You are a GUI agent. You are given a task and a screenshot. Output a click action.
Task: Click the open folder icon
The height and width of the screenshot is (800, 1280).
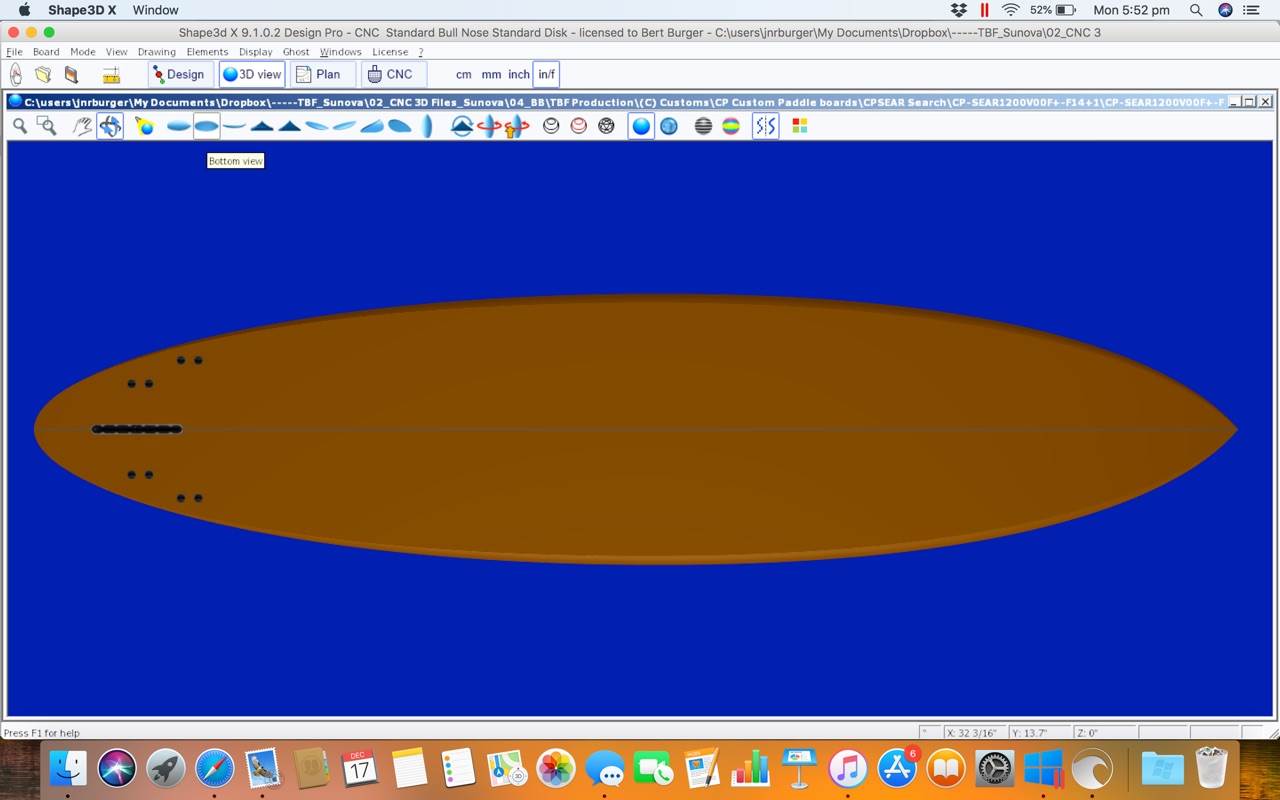[43, 74]
